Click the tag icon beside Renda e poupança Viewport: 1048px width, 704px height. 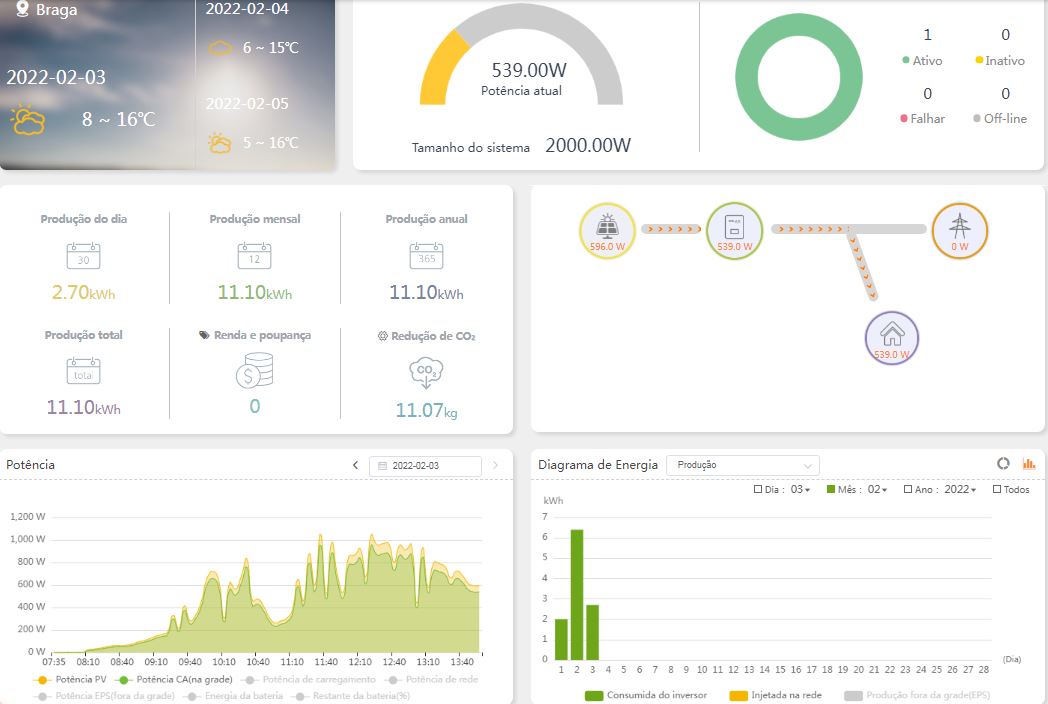pos(205,335)
